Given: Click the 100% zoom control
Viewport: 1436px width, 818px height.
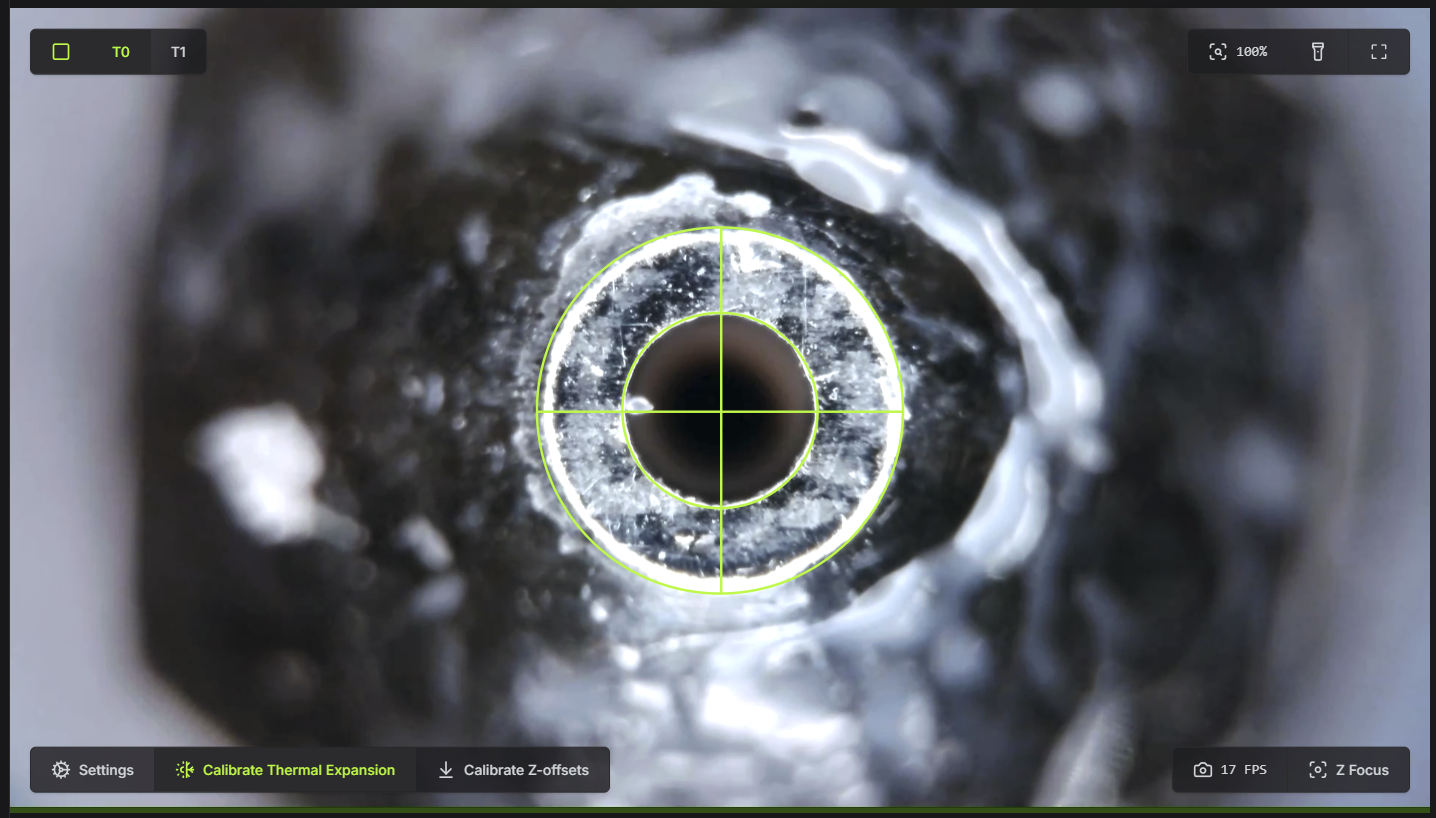Looking at the screenshot, I should pyautogui.click(x=1238, y=52).
